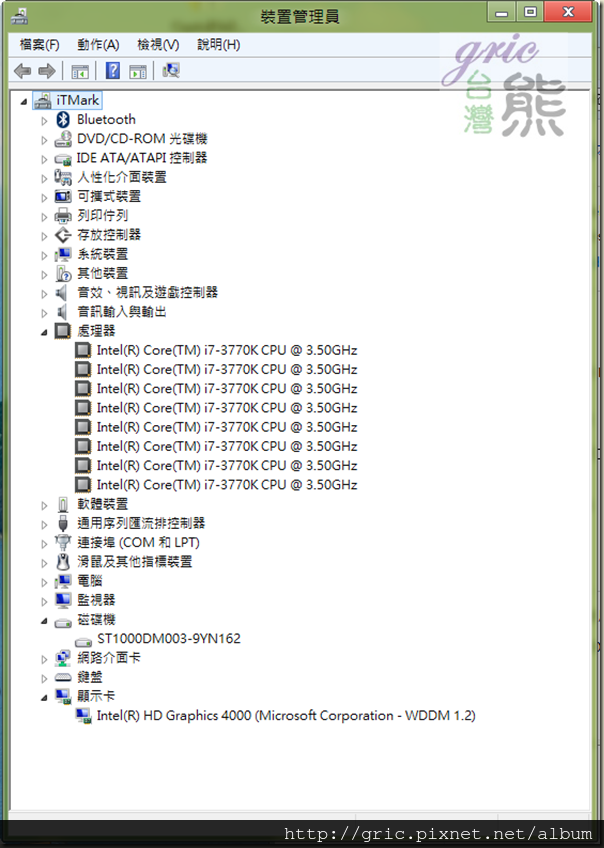Image resolution: width=604 pixels, height=848 pixels.
Task: Expand the DVD/CD-ROM 光碟機 category
Action: (44, 140)
